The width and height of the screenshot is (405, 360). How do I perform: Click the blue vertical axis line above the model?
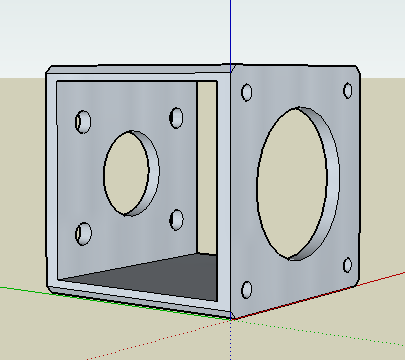[230, 32]
